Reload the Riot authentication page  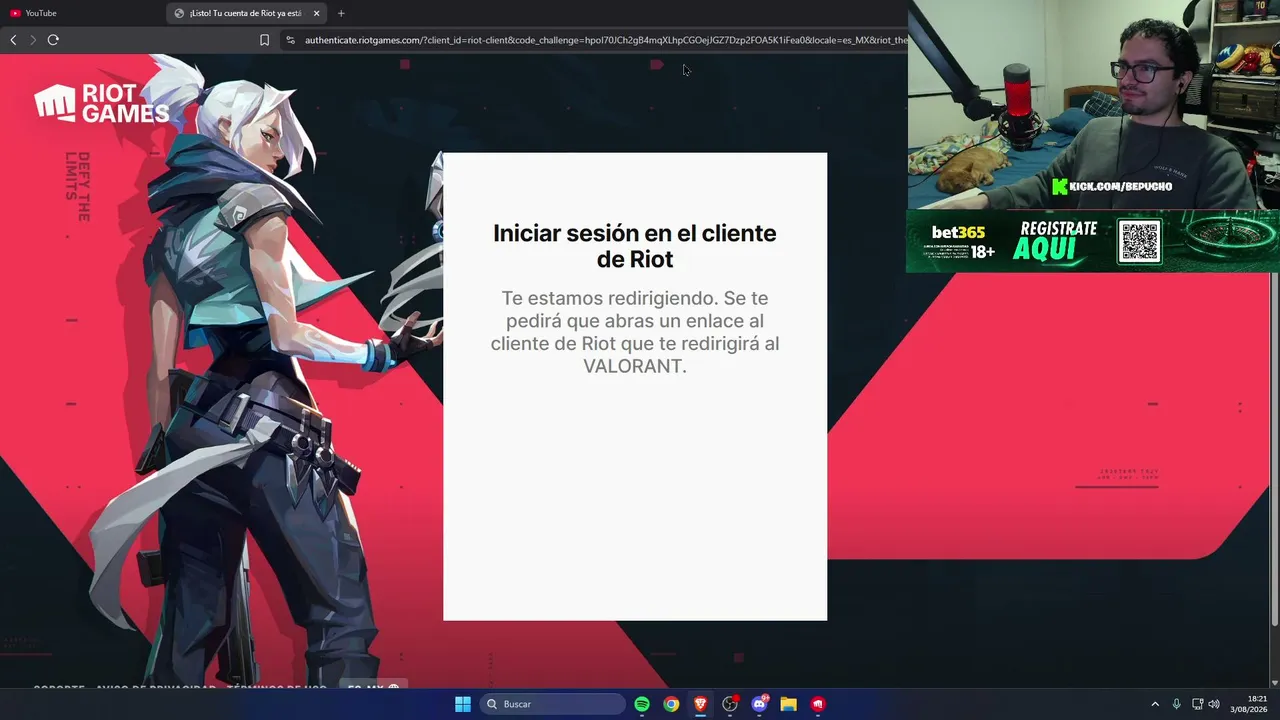tap(53, 40)
